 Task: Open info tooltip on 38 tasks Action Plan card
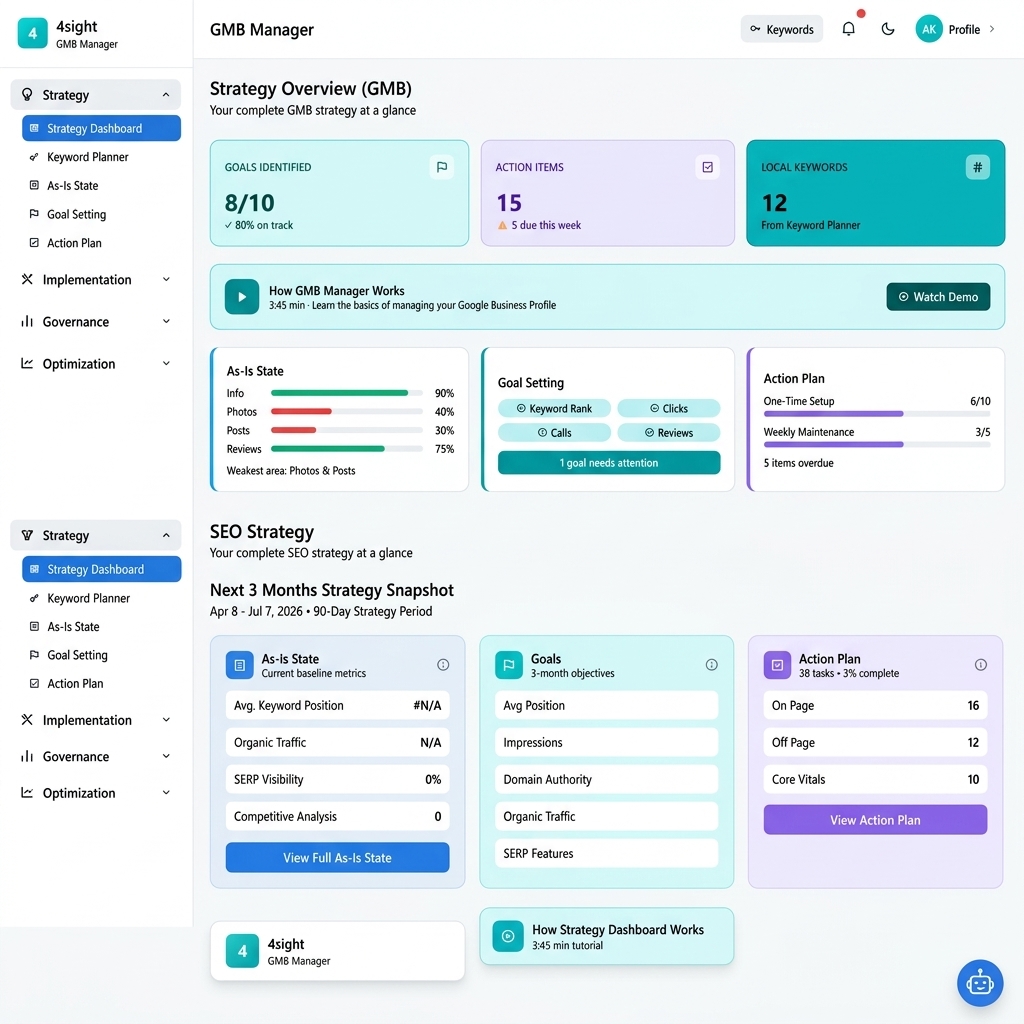click(x=980, y=665)
